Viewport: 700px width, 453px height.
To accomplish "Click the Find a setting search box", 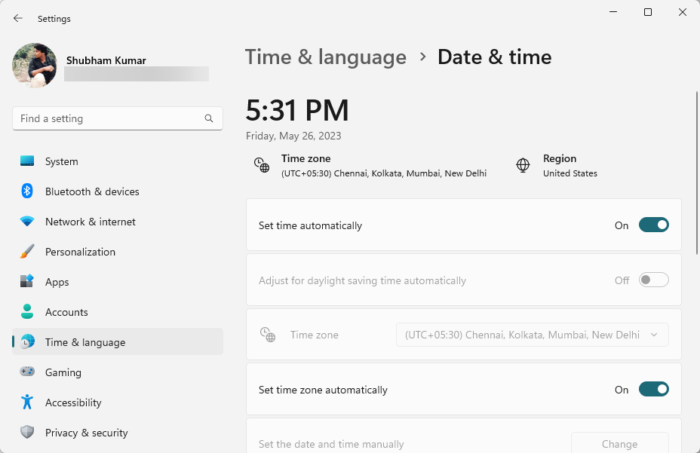I will tap(110, 118).
